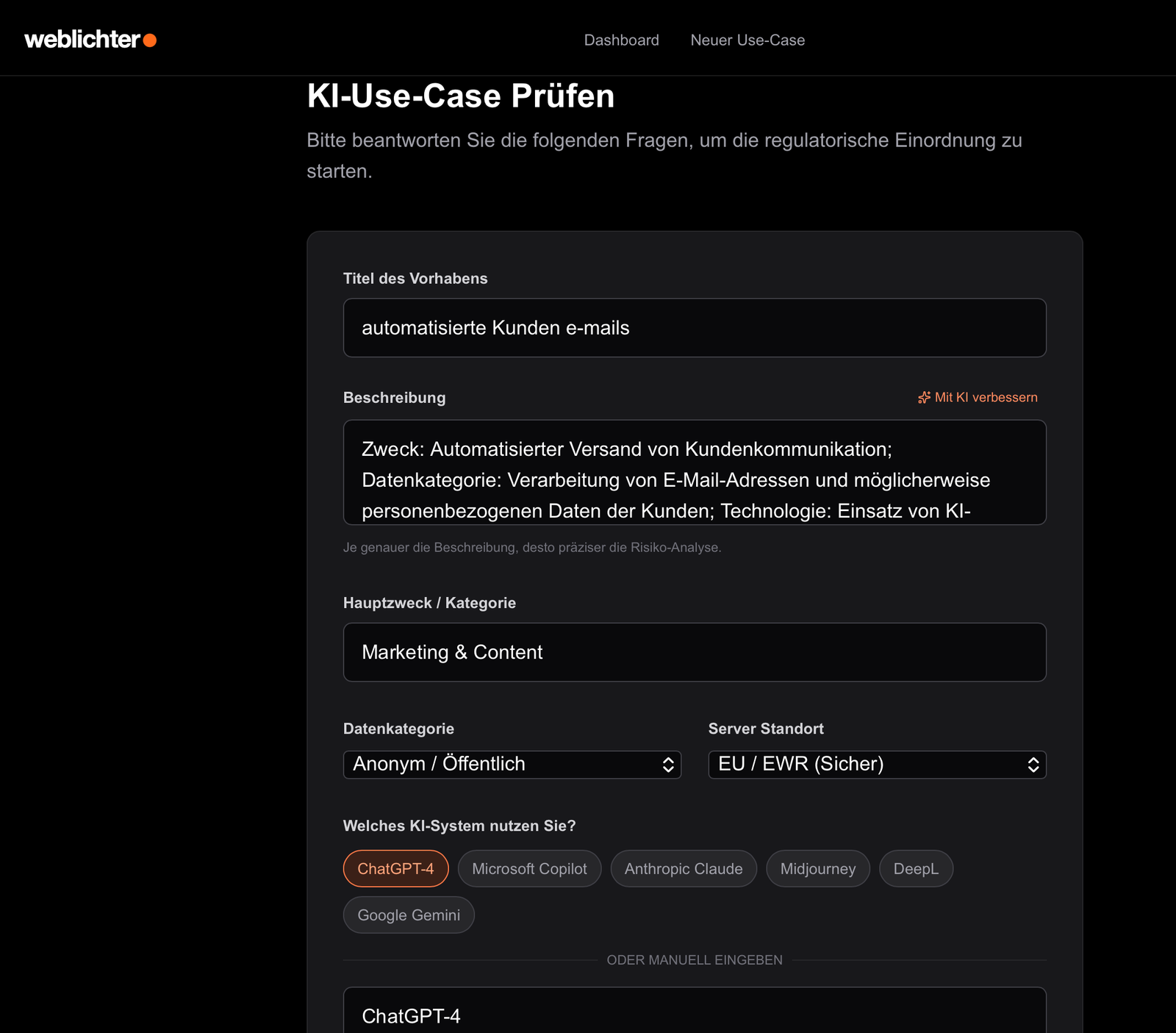
Task: Open Neuer Use-Case in the navigation
Action: point(747,40)
